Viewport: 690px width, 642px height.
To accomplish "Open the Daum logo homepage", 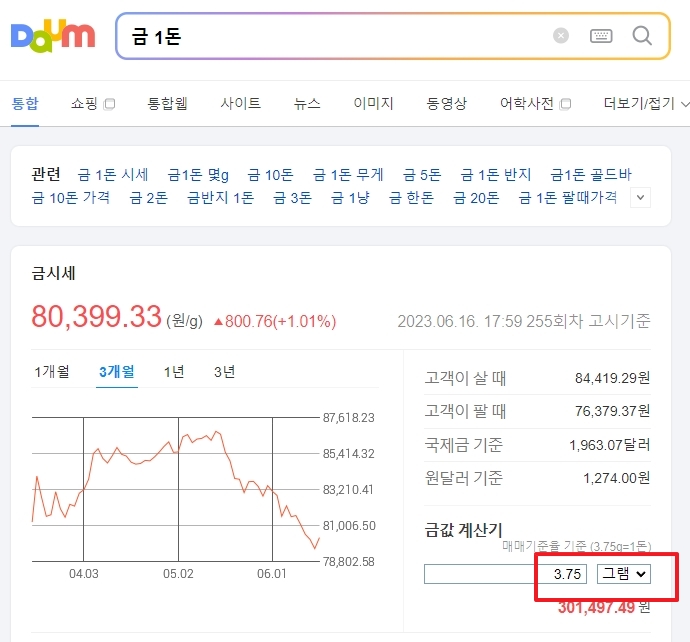I will click(53, 36).
